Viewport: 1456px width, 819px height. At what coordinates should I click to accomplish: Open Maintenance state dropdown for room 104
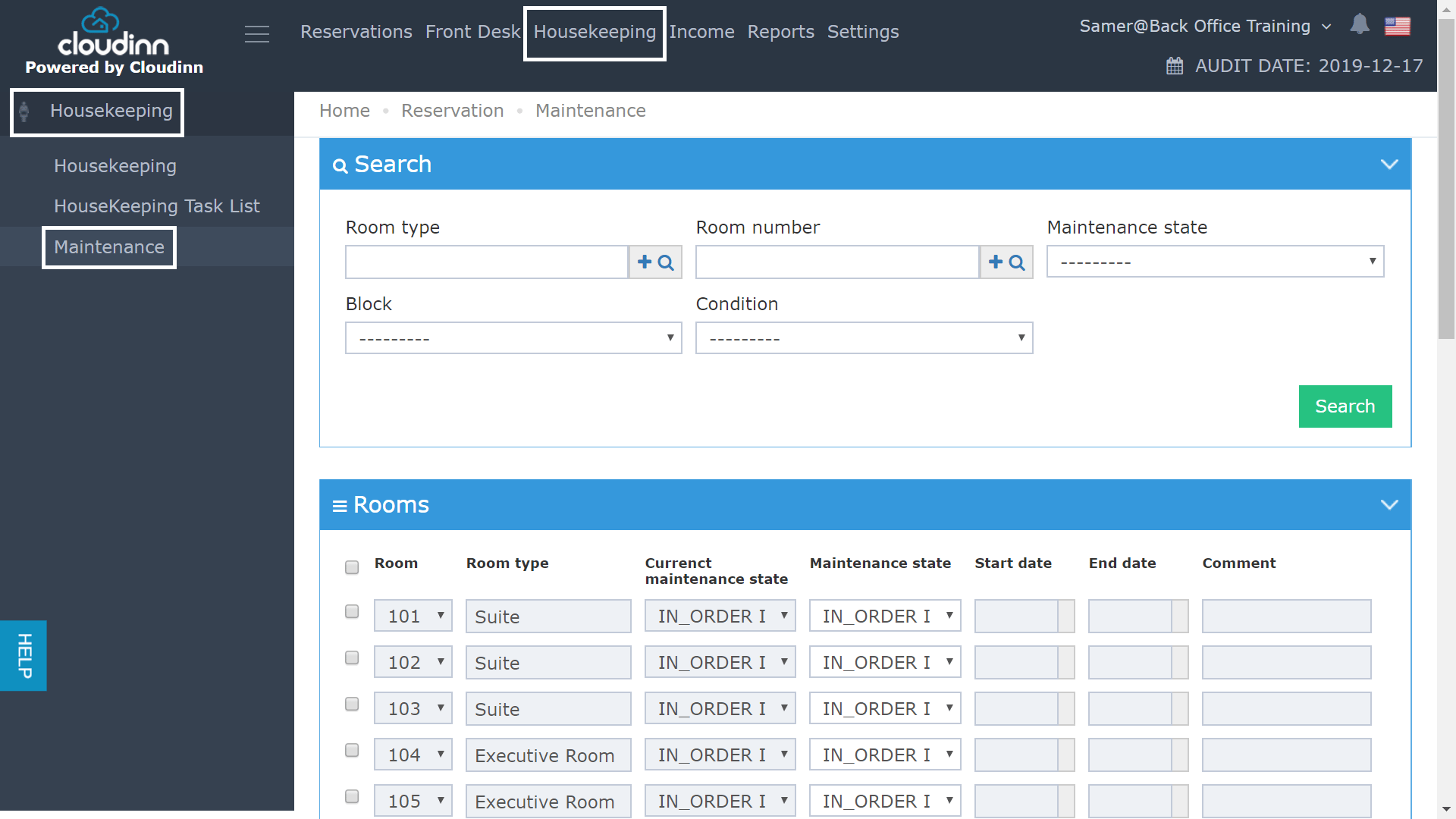coord(885,755)
